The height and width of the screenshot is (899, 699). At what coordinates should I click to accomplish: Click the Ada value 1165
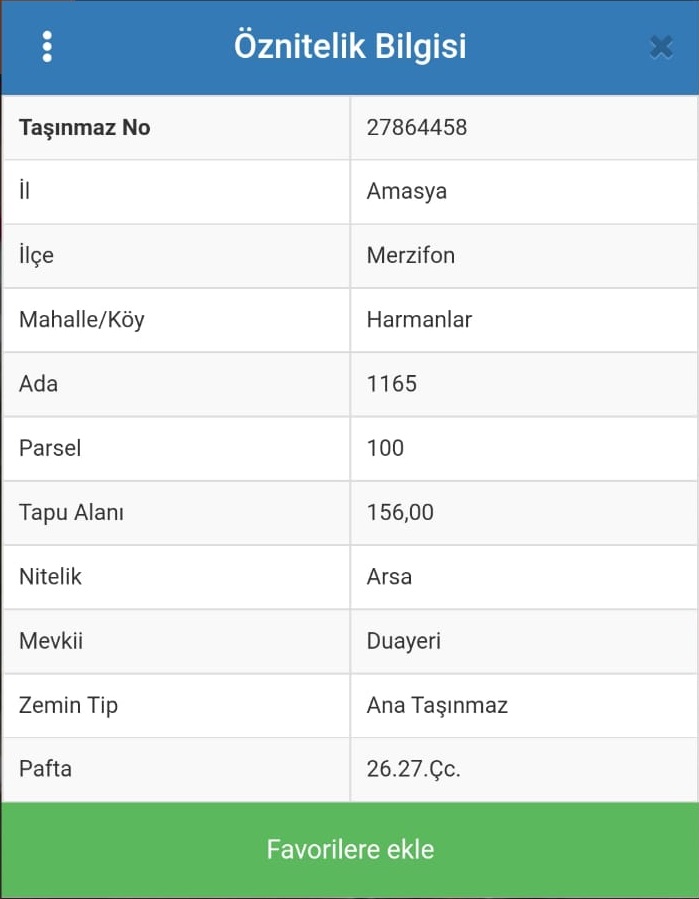[392, 384]
